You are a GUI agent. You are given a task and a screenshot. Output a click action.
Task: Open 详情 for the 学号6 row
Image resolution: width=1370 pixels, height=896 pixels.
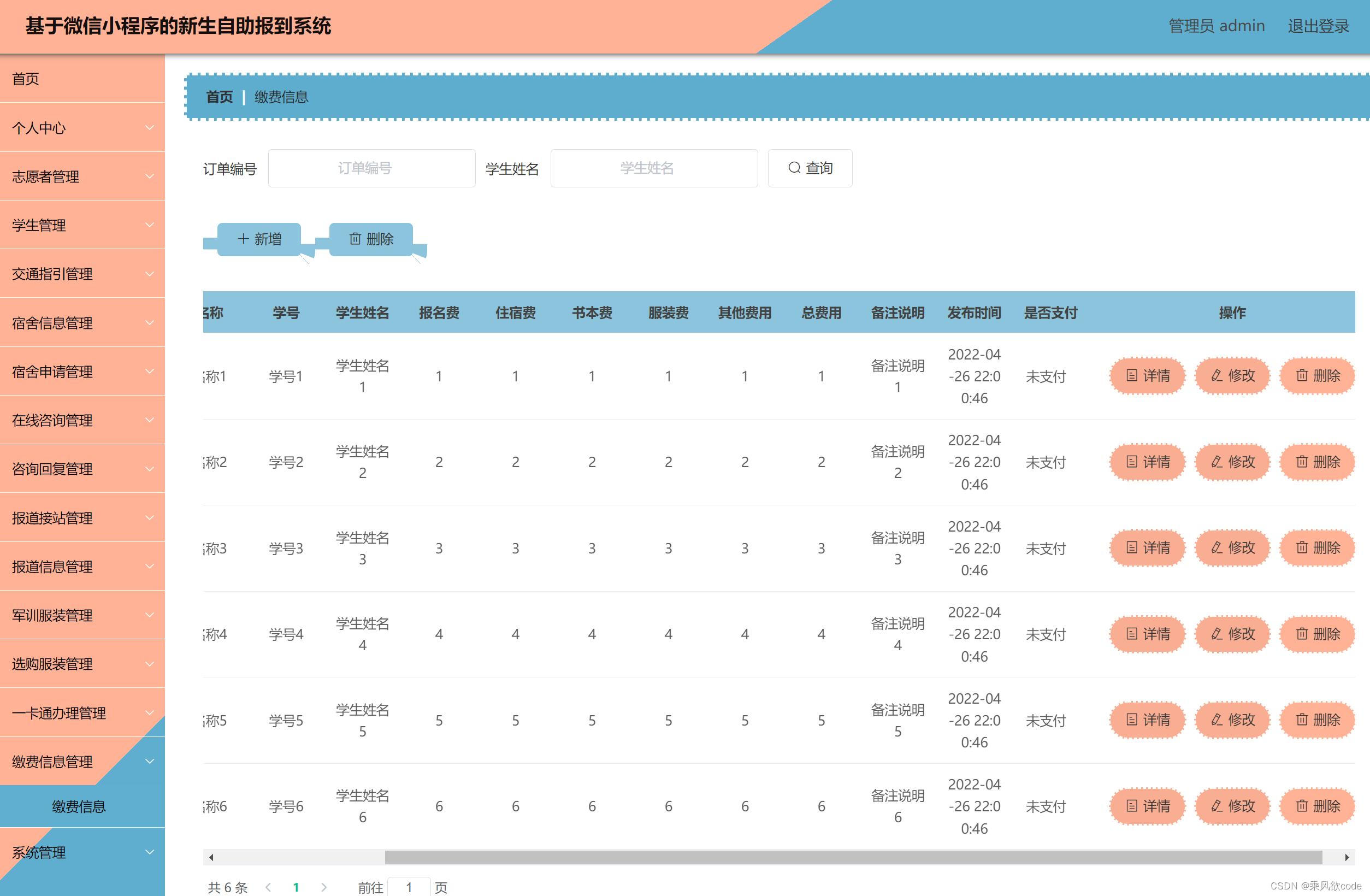pos(1147,806)
